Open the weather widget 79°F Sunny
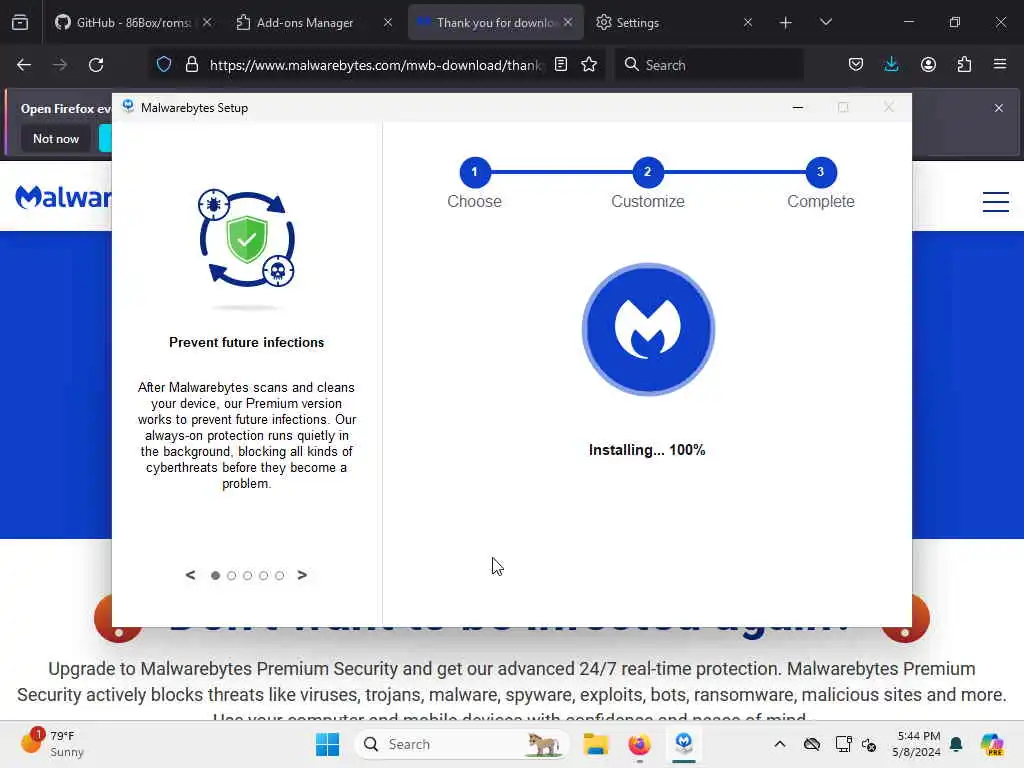Viewport: 1024px width, 768px height. tap(52, 744)
